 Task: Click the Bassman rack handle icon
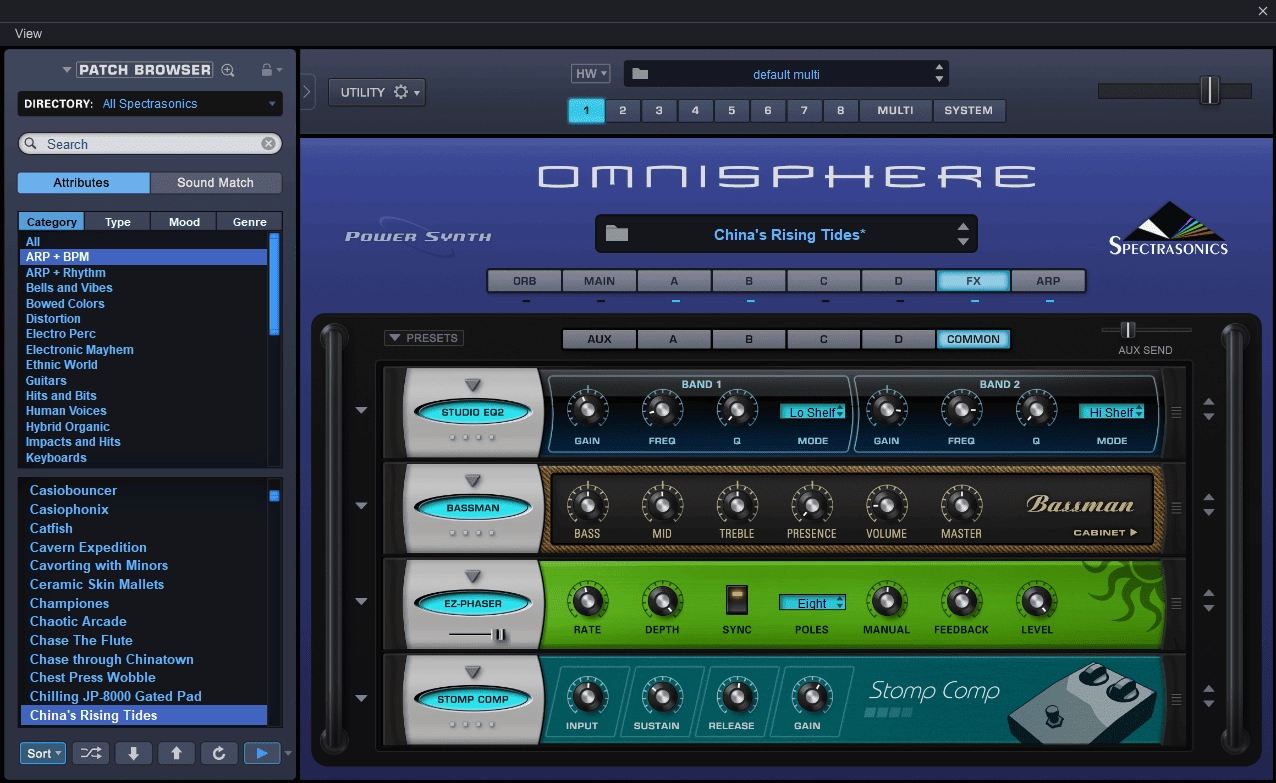pyautogui.click(x=1176, y=508)
